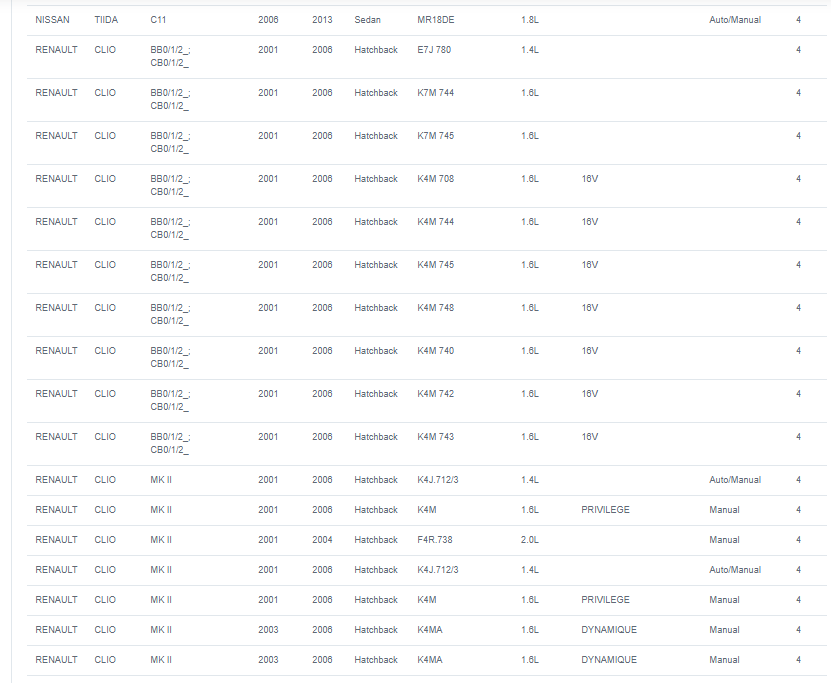Image resolution: width=831 pixels, height=683 pixels.
Task: Select the K4M 740 engine code
Action: (x=435, y=350)
